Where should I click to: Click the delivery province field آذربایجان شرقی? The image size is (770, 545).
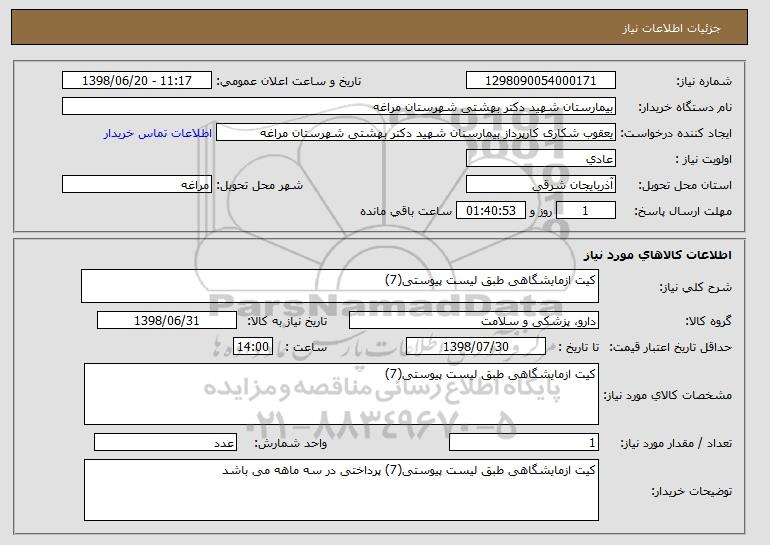point(541,185)
